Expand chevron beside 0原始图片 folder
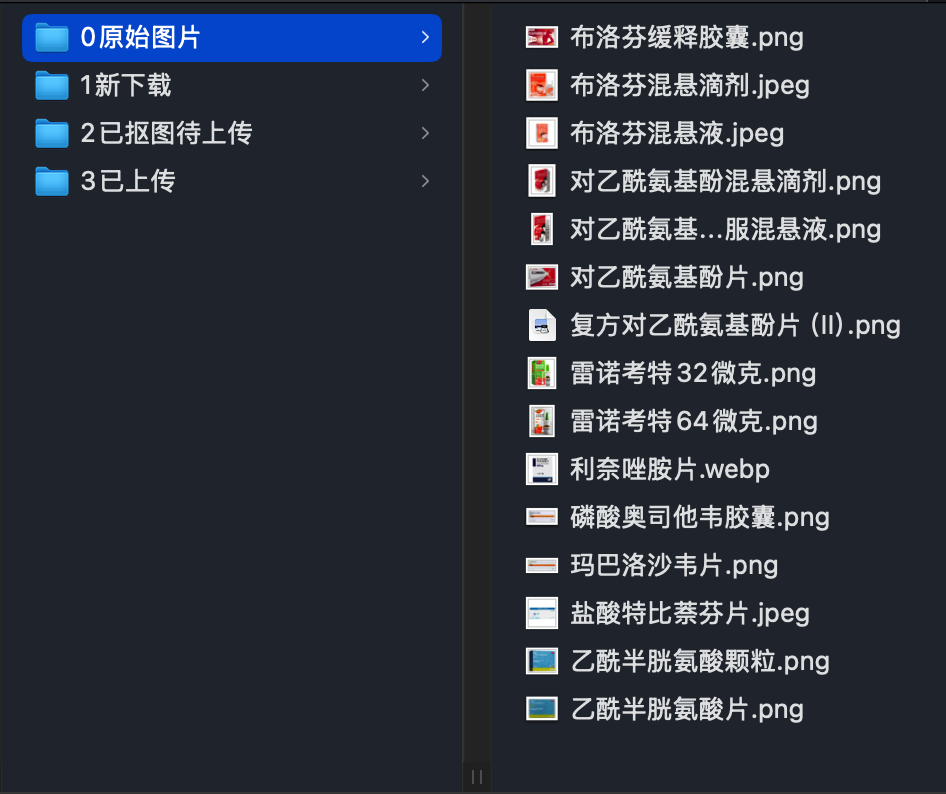 point(425,37)
